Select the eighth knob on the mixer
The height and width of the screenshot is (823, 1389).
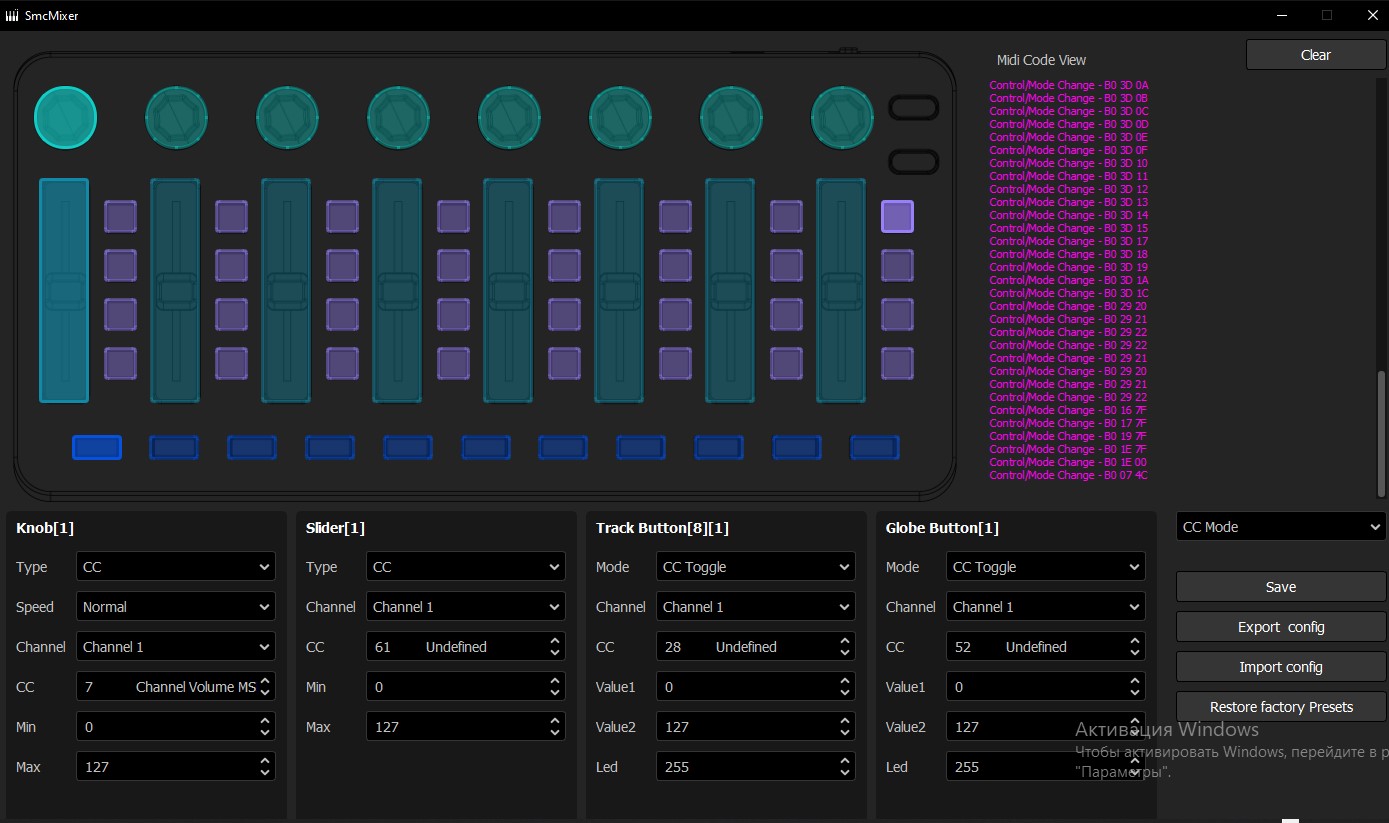pos(842,117)
